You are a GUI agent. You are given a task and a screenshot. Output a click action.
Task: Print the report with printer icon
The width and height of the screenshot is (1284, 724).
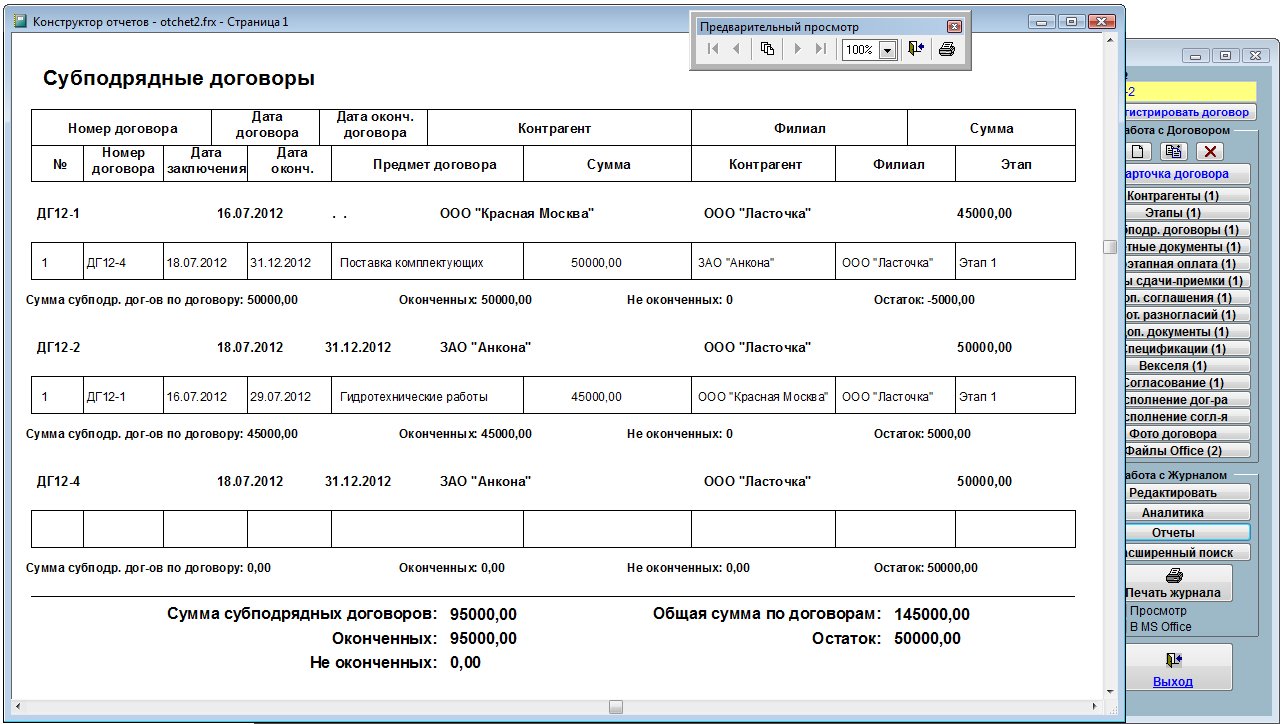point(947,49)
